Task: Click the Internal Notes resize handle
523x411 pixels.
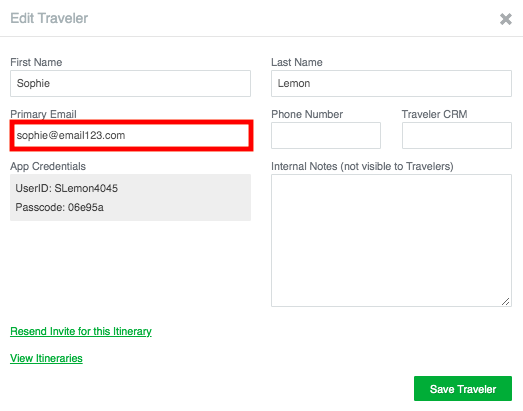Action: point(505,301)
